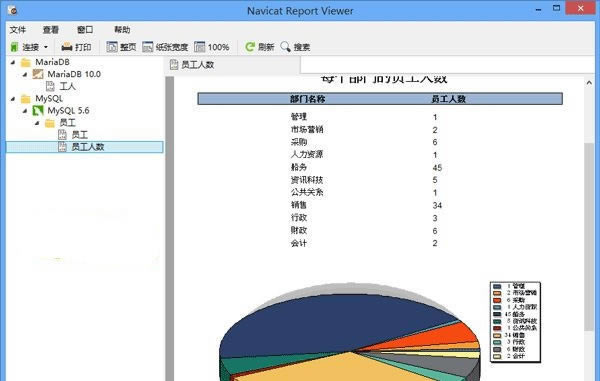Collapse the MySQL folder node
This screenshot has width=600, height=381.
click(x=13, y=99)
